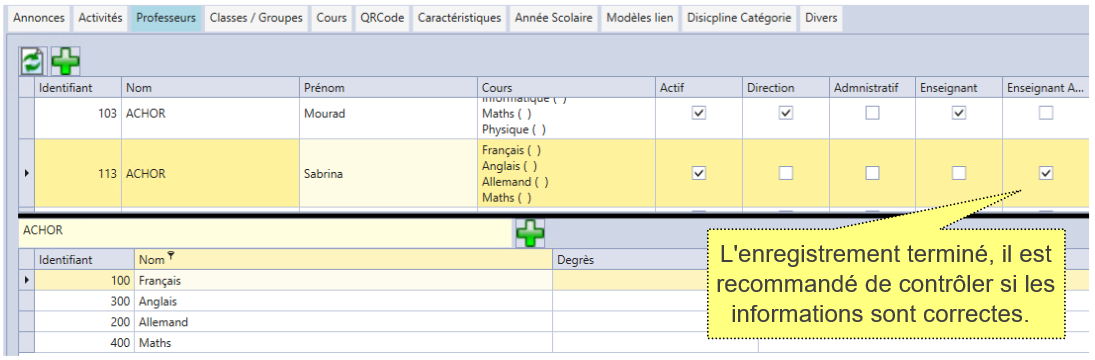Check Admnistratif box for Mourad
Viewport: 1095px width, 360px height.
coord(872,113)
